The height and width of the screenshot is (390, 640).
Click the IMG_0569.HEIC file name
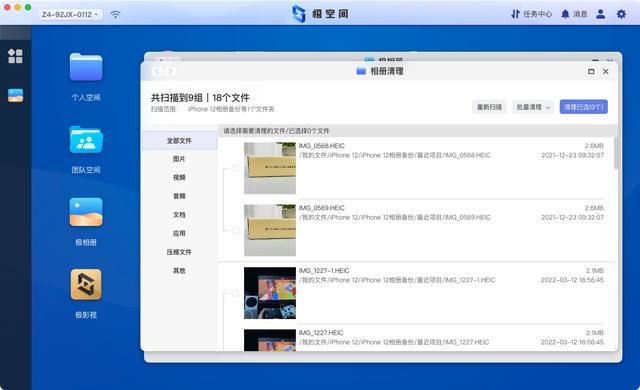(x=322, y=208)
